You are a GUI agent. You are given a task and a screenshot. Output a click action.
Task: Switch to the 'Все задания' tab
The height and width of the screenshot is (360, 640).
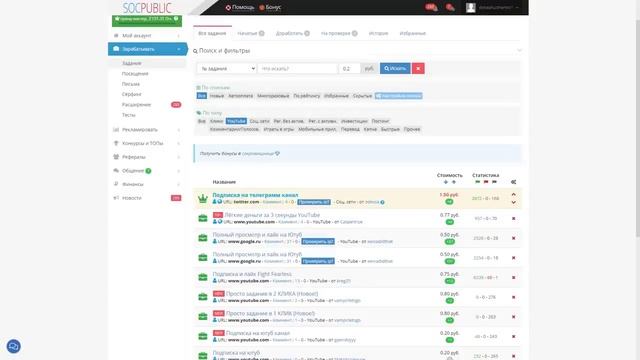click(x=212, y=33)
